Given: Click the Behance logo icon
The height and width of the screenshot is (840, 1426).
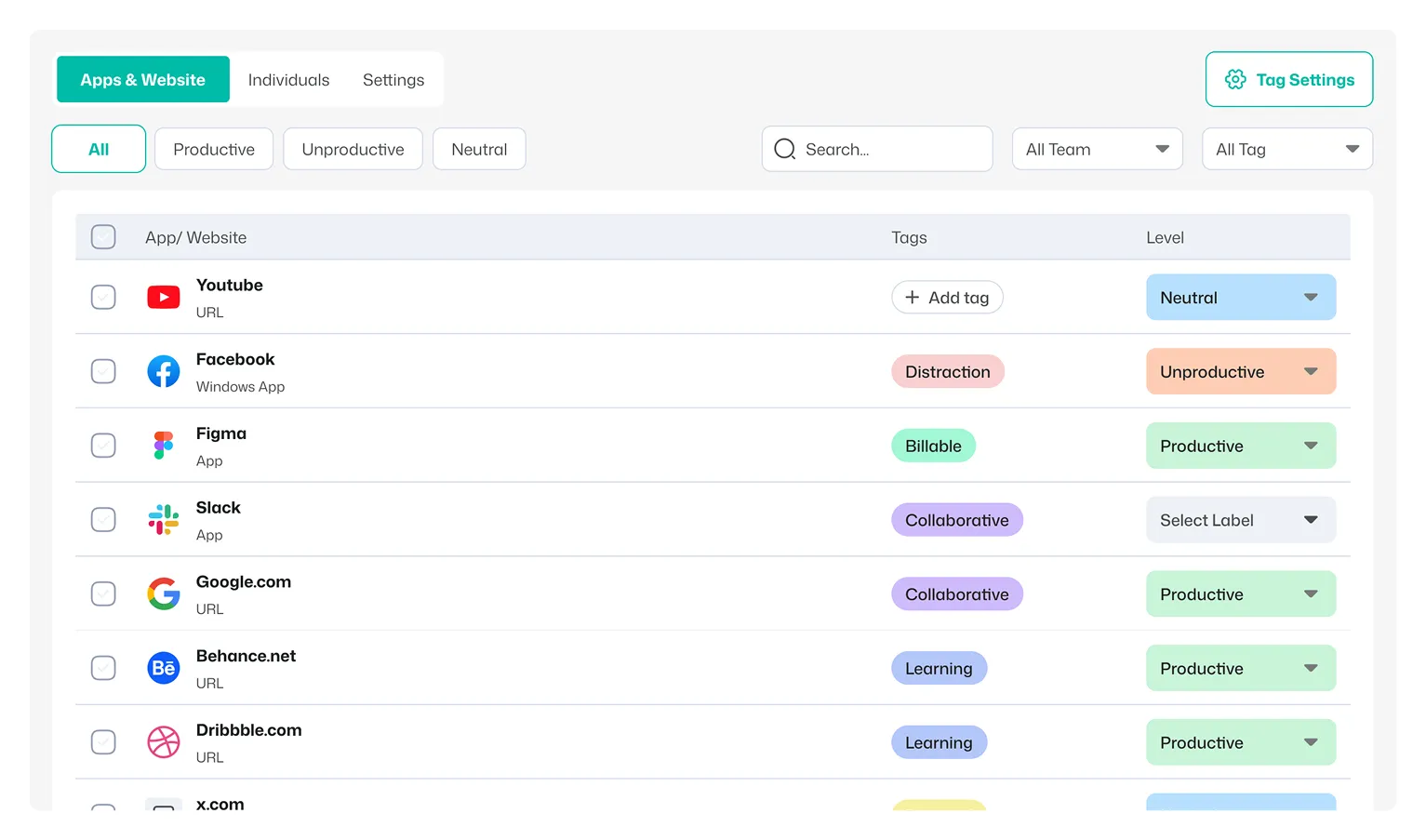Looking at the screenshot, I should (164, 668).
